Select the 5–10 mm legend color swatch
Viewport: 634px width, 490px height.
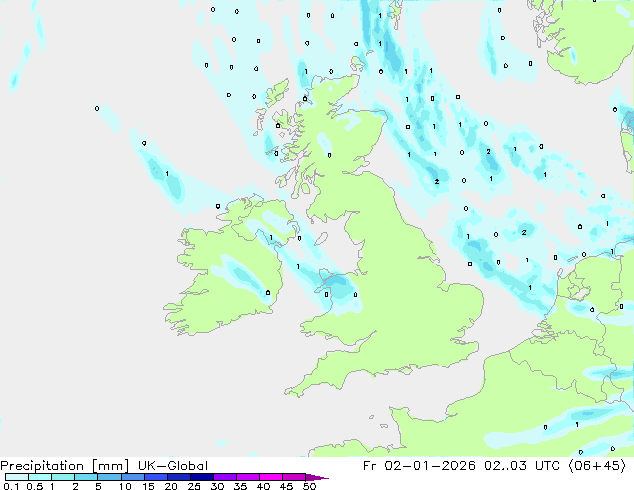(109, 477)
